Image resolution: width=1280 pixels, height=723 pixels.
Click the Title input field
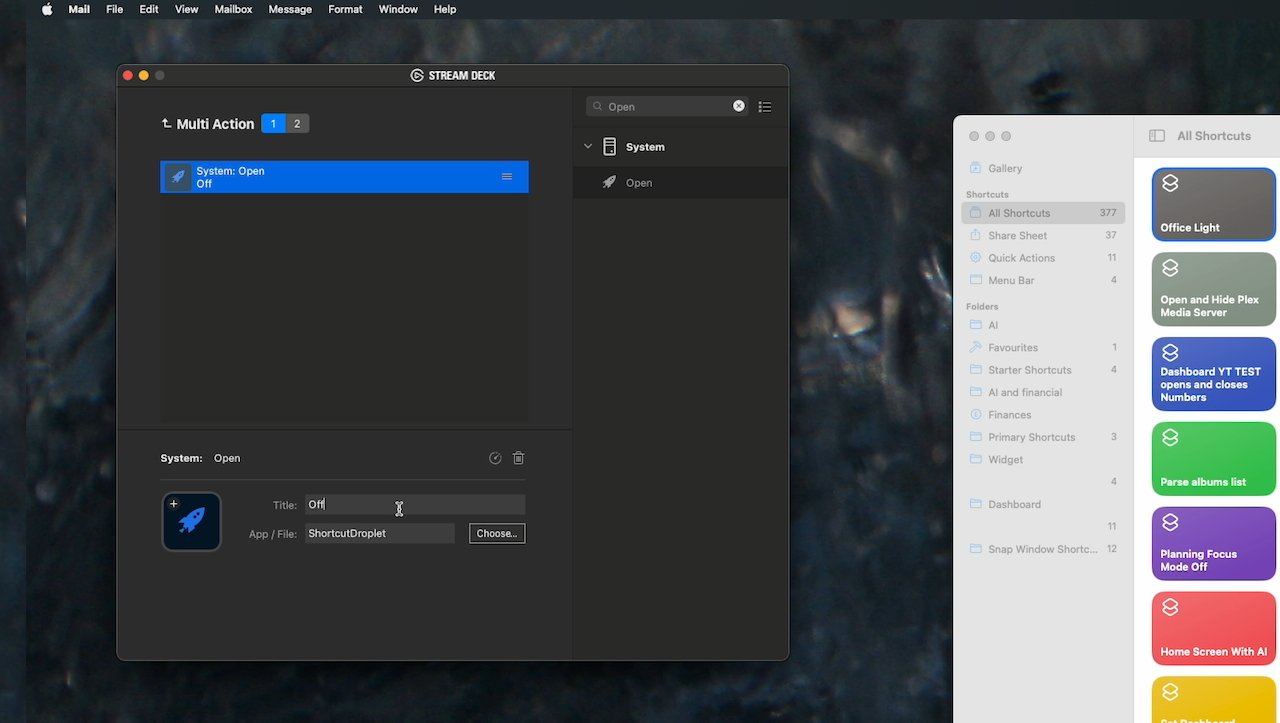pos(415,505)
